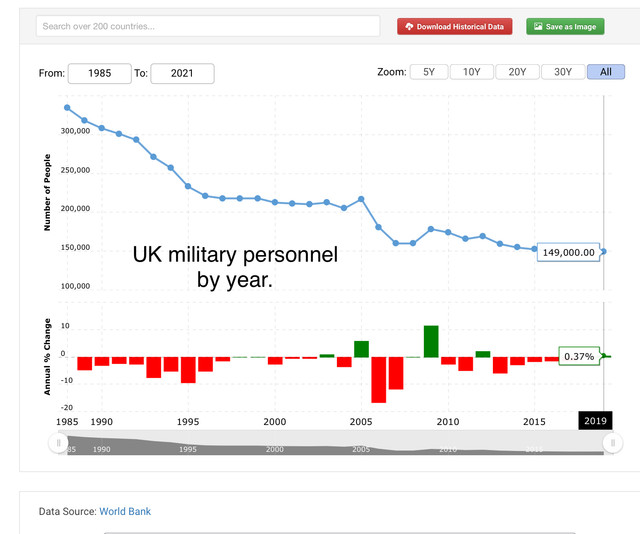
Task: Click the 1995 data point on the line
Action: coord(188,186)
